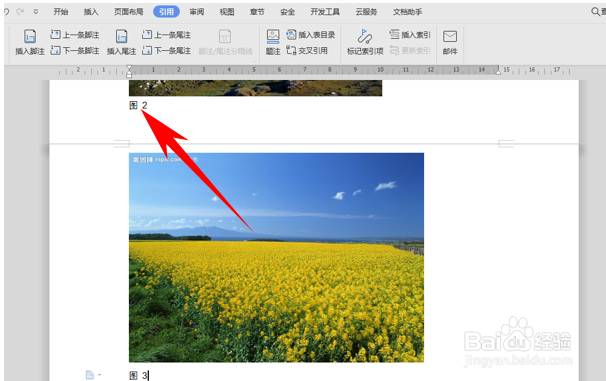
Task: Click Update Index (更新索引)
Action: coord(410,51)
